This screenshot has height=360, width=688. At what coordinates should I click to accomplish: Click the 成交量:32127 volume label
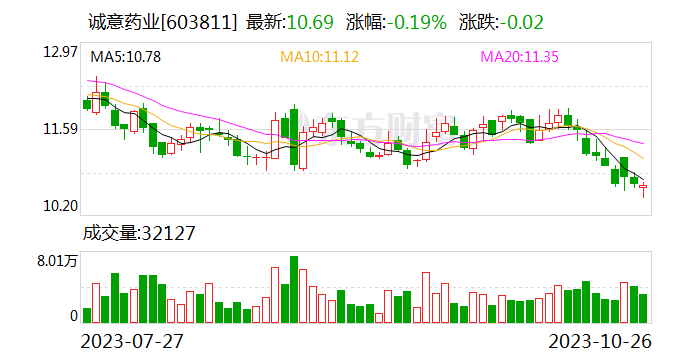tap(139, 234)
